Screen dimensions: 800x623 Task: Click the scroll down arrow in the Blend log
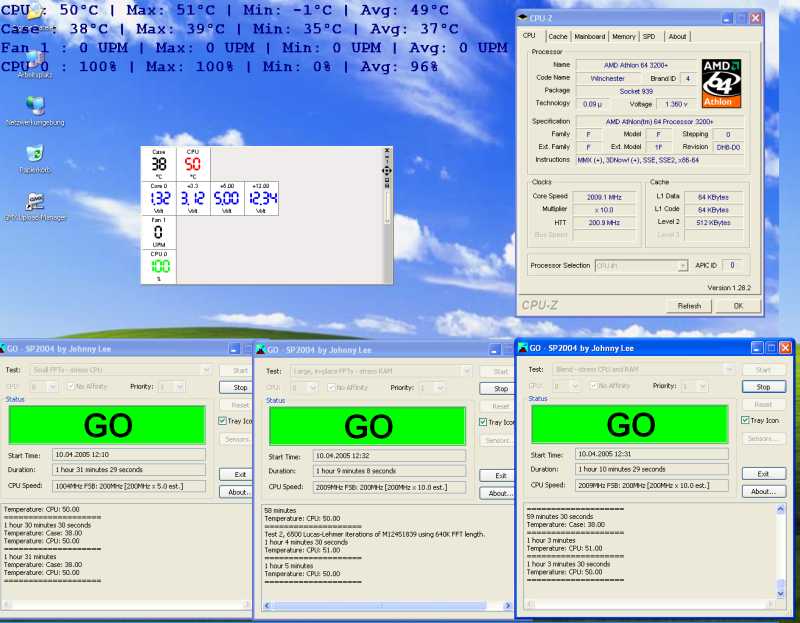point(780,593)
